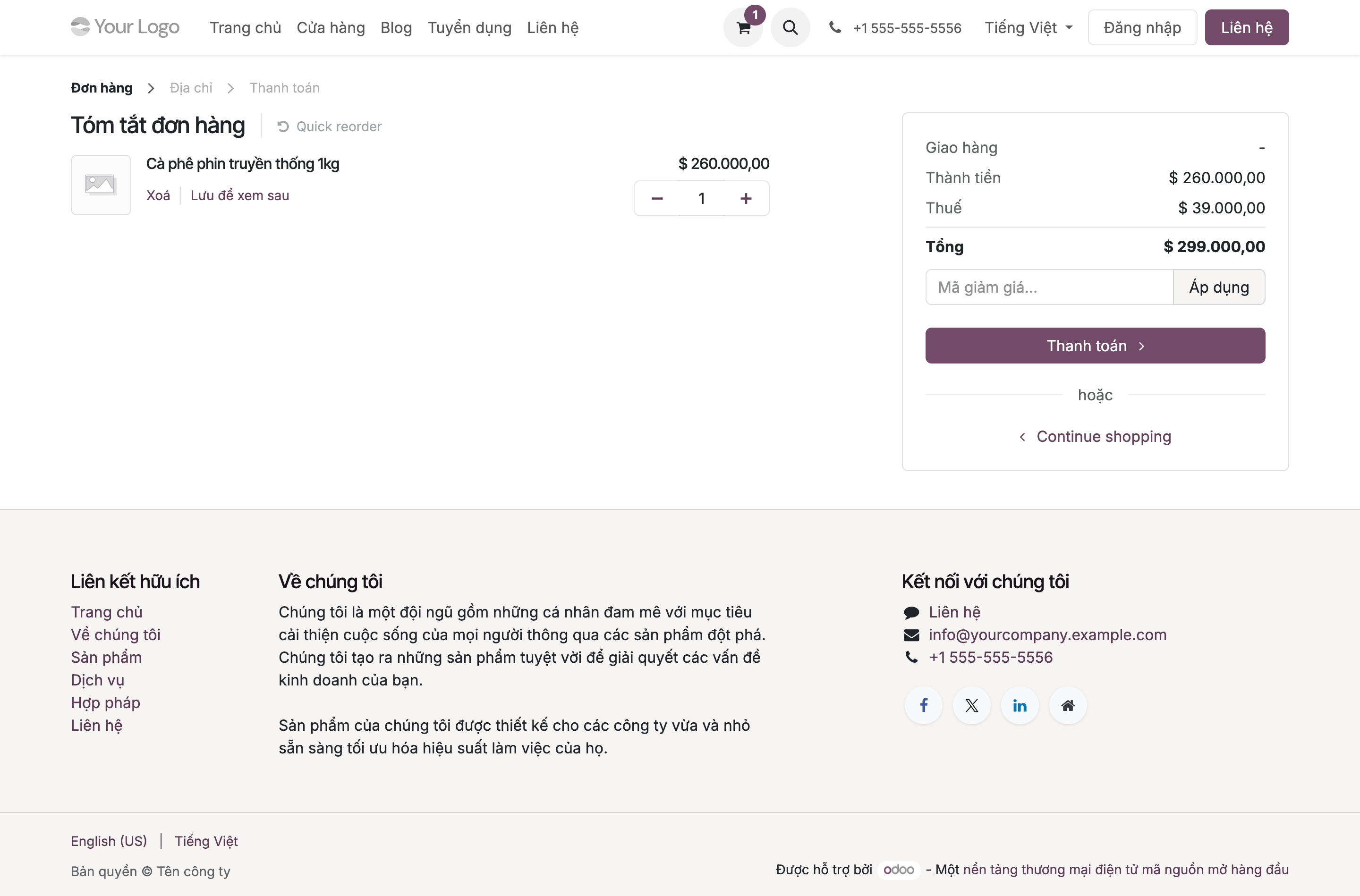Viewport: 1360px width, 896px height.
Task: Open the Facebook social icon
Action: tap(923, 705)
